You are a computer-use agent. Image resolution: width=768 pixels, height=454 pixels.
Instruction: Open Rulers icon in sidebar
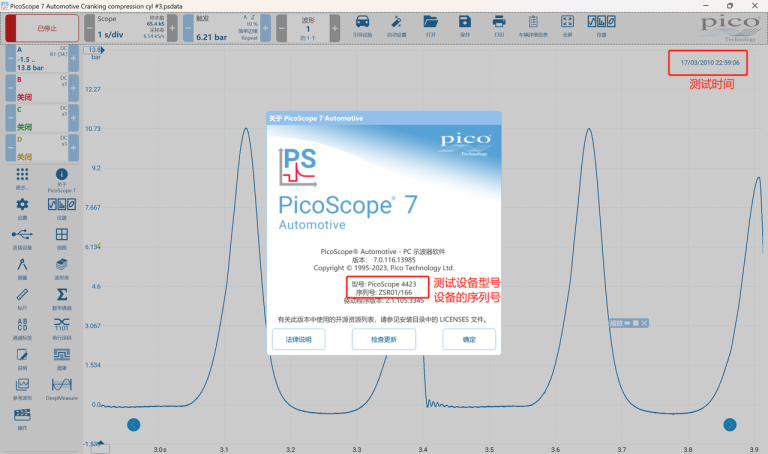point(22,298)
